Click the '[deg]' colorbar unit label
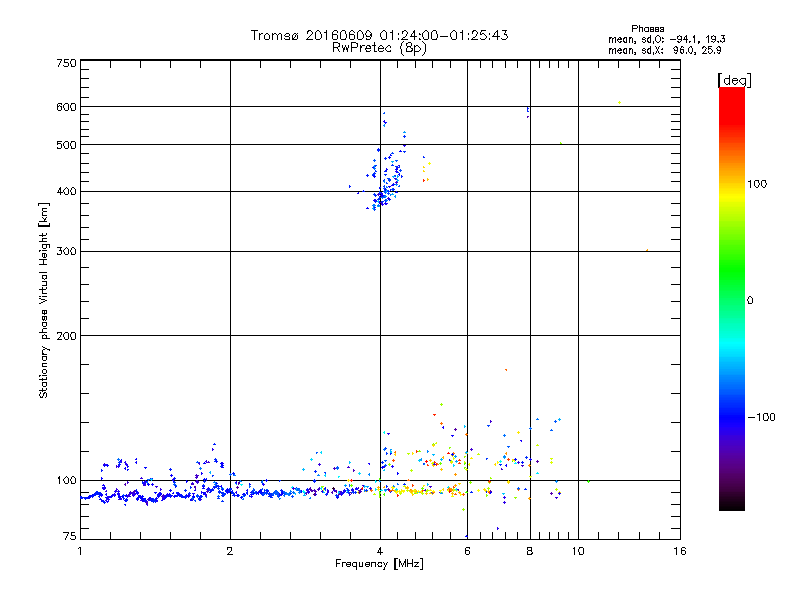 coord(734,80)
